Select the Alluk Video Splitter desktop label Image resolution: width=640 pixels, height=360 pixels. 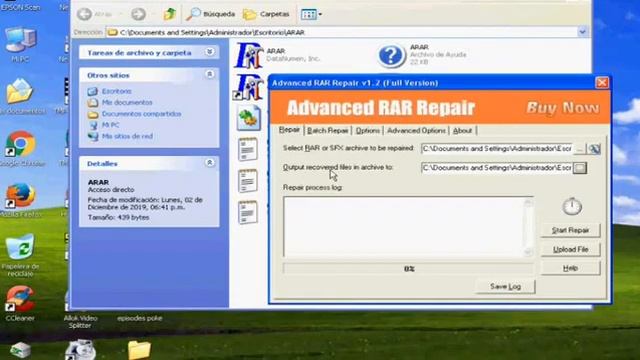[80, 322]
